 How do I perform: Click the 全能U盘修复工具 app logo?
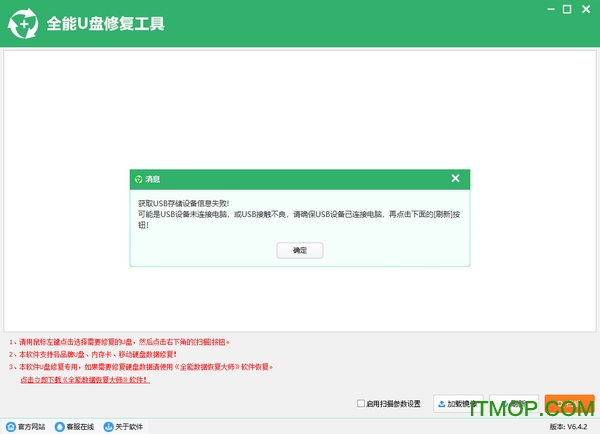tap(23, 24)
